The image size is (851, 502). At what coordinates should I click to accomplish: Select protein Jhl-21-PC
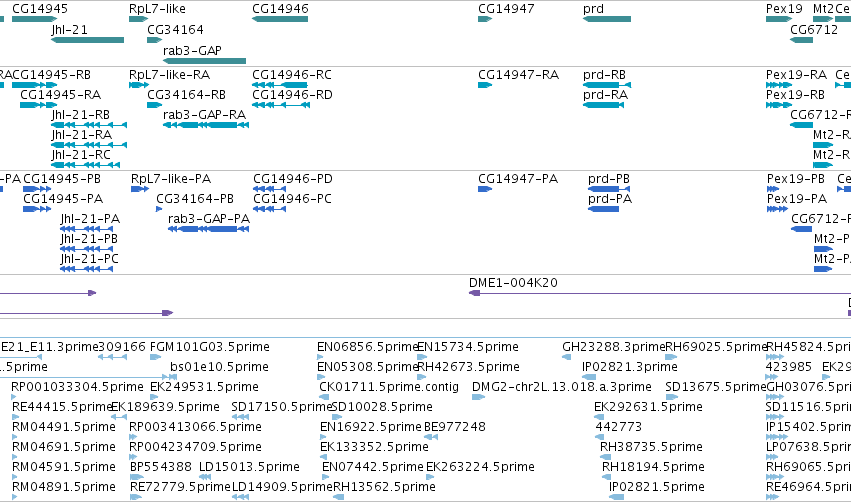87,269
